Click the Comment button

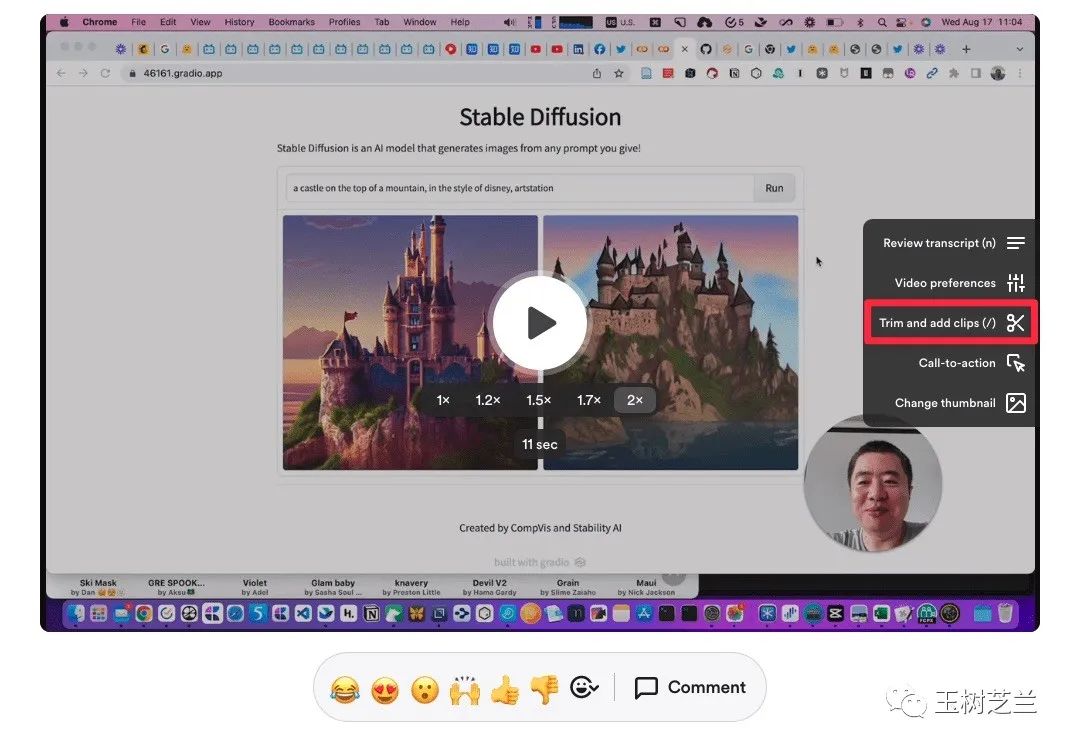(x=690, y=687)
